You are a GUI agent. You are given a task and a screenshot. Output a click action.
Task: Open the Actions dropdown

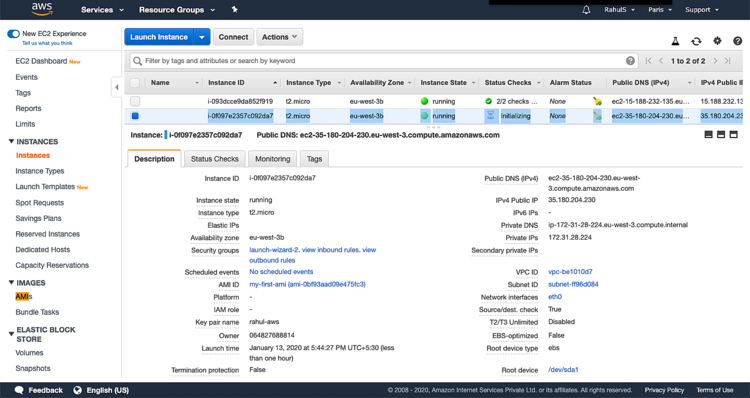point(279,37)
